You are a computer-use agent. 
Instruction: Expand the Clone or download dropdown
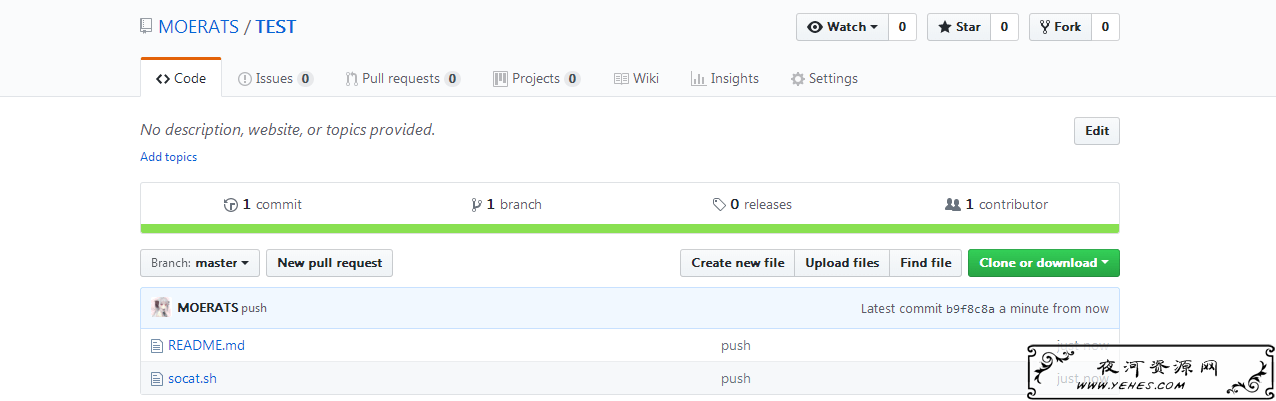1044,263
